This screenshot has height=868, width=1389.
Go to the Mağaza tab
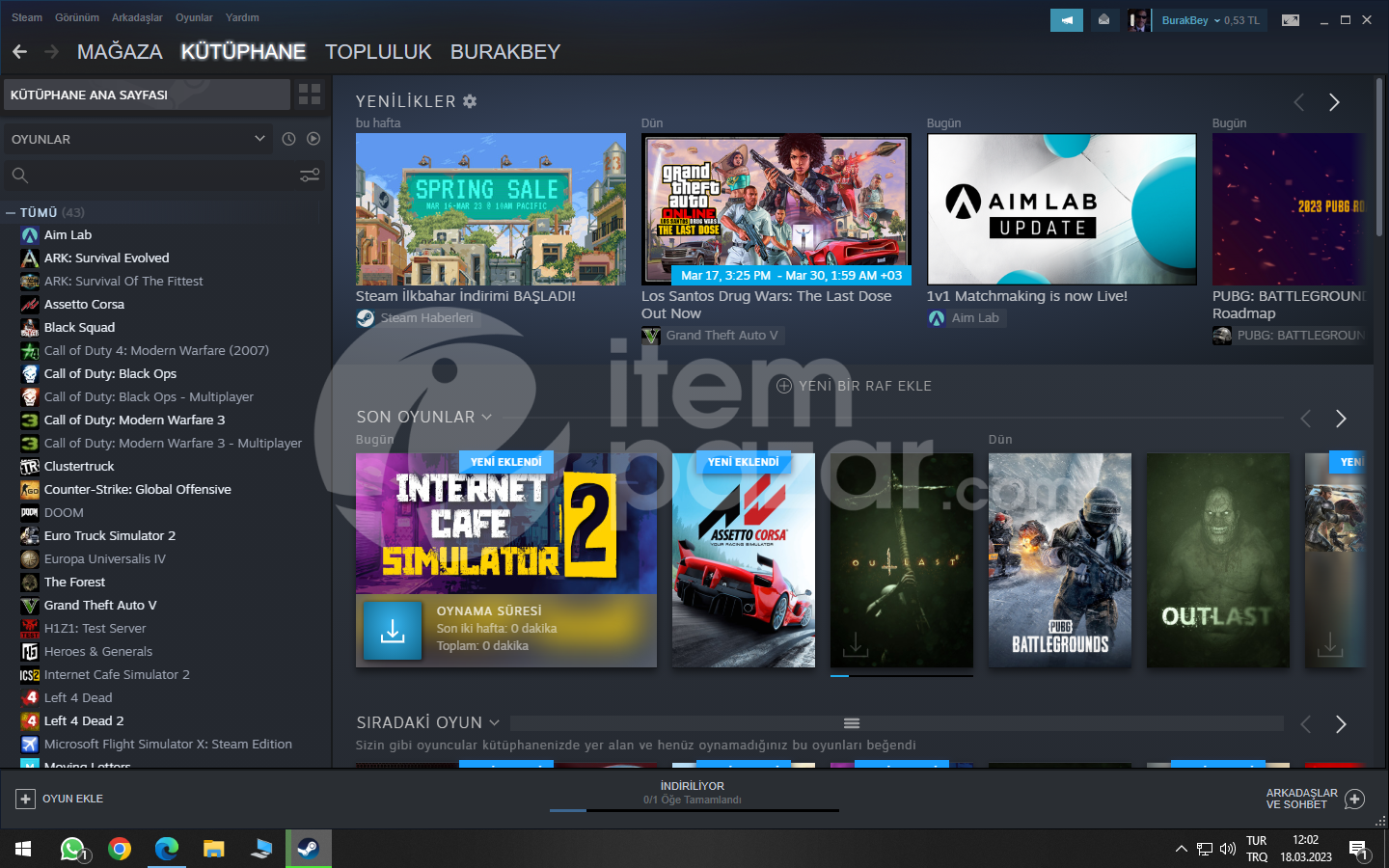(x=120, y=52)
